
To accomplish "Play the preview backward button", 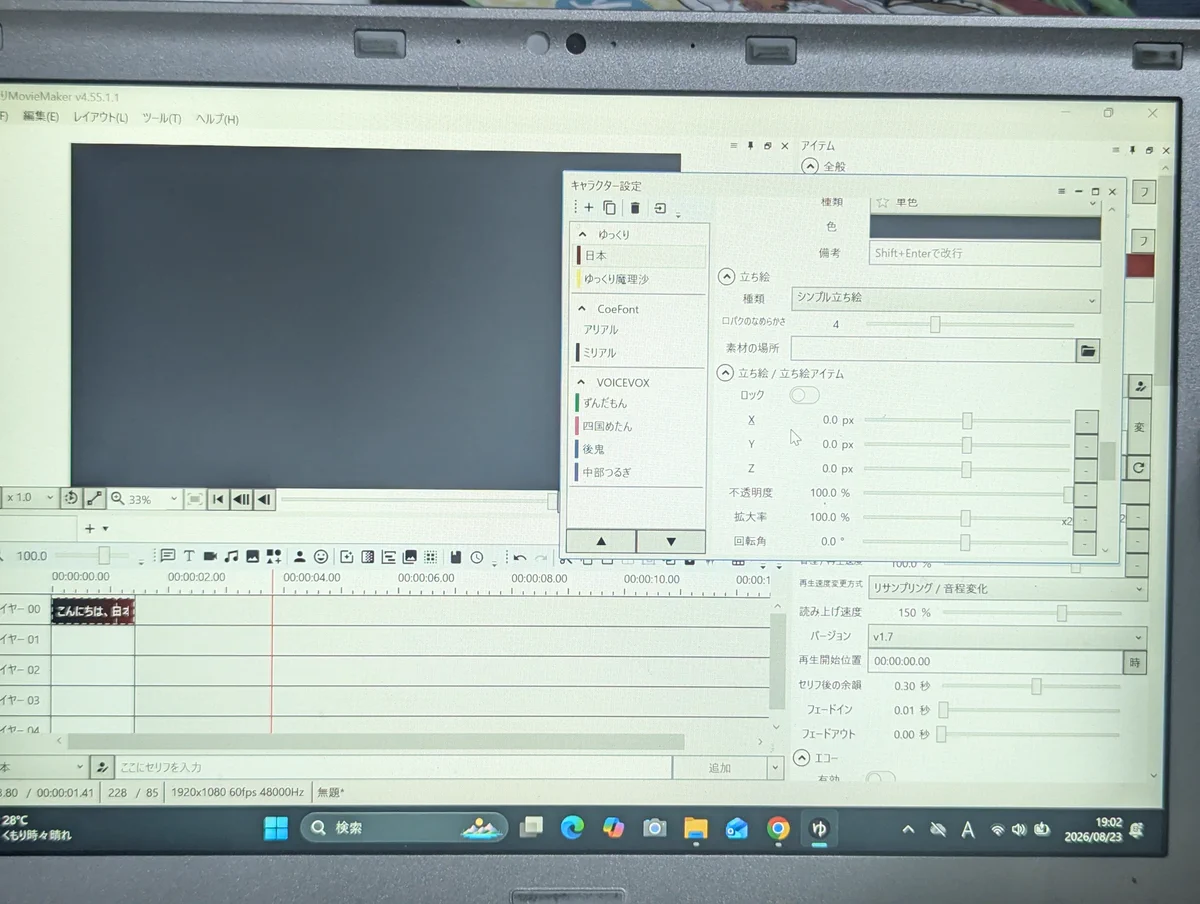I will 264,499.
